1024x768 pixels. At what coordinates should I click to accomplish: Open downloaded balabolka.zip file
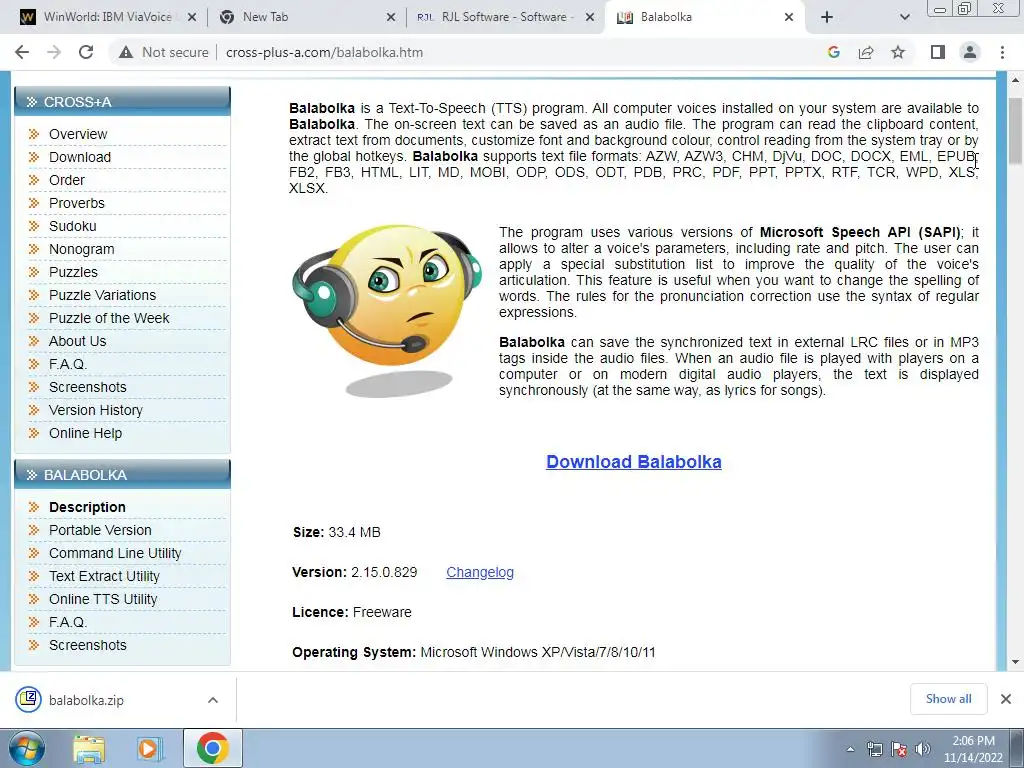(x=86, y=700)
